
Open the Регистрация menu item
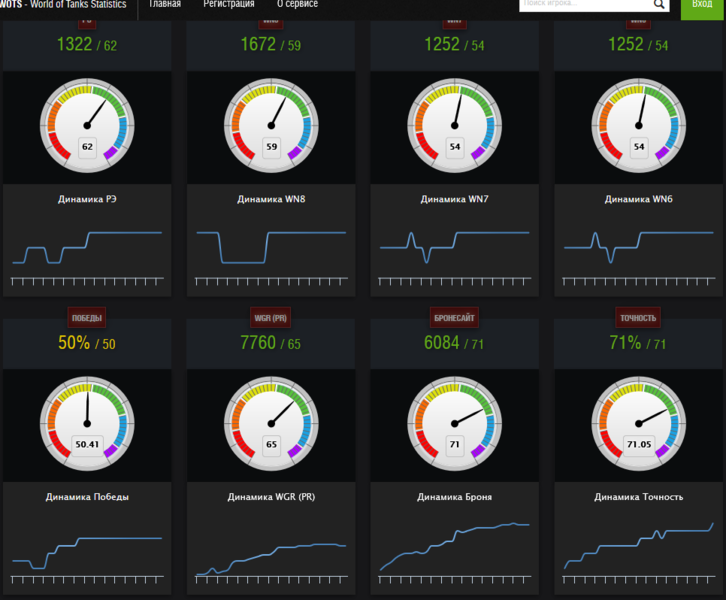229,4
